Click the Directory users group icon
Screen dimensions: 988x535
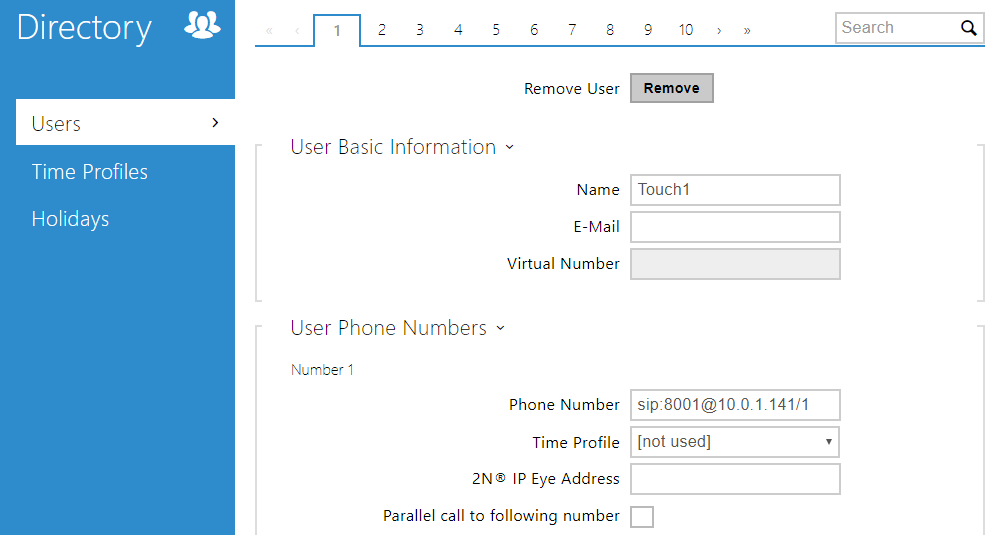[203, 27]
